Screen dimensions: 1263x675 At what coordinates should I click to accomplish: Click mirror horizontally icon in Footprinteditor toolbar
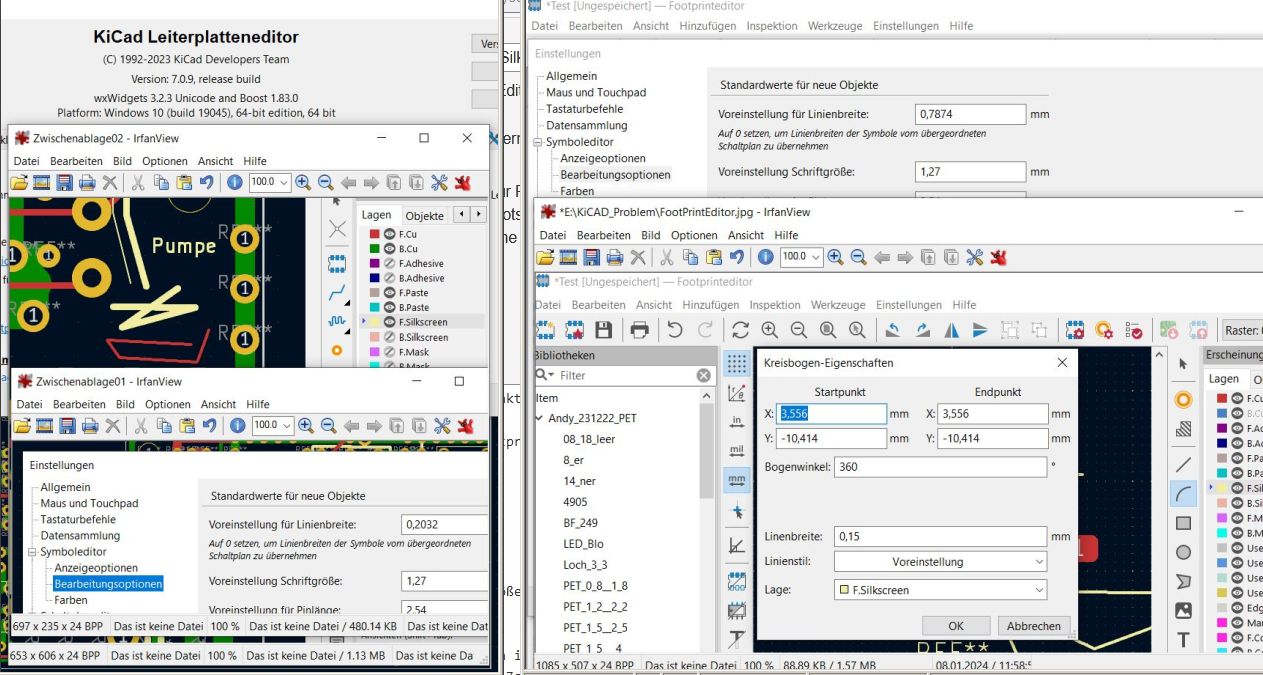click(x=951, y=330)
